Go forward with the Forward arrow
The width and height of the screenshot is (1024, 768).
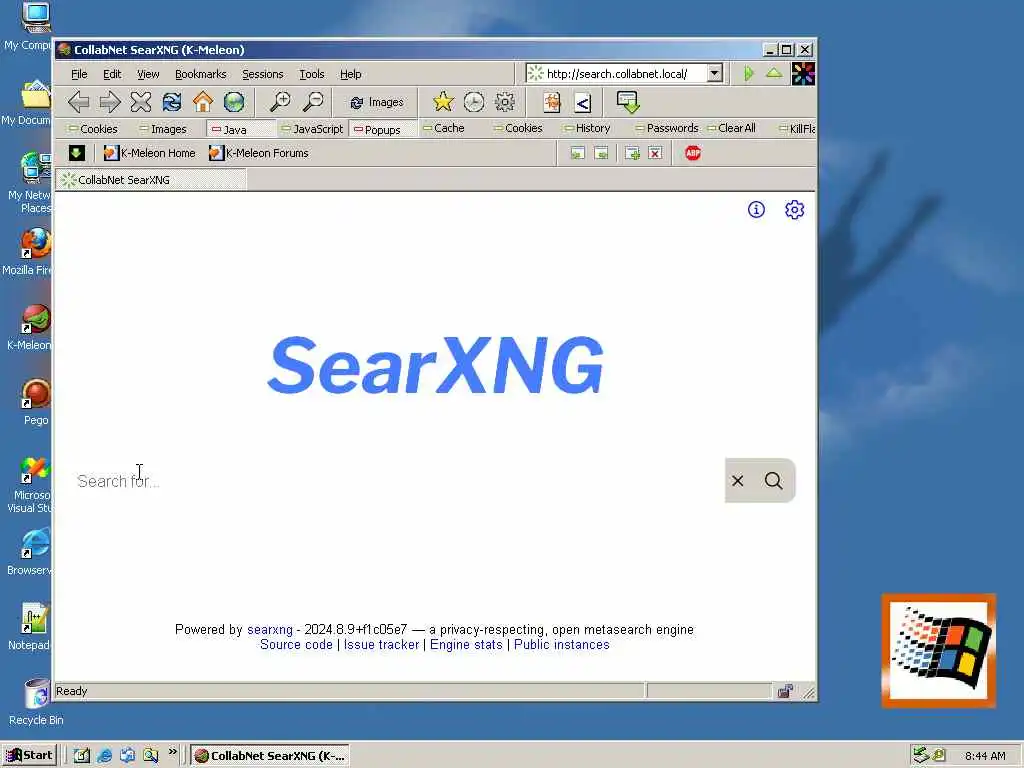click(x=110, y=102)
